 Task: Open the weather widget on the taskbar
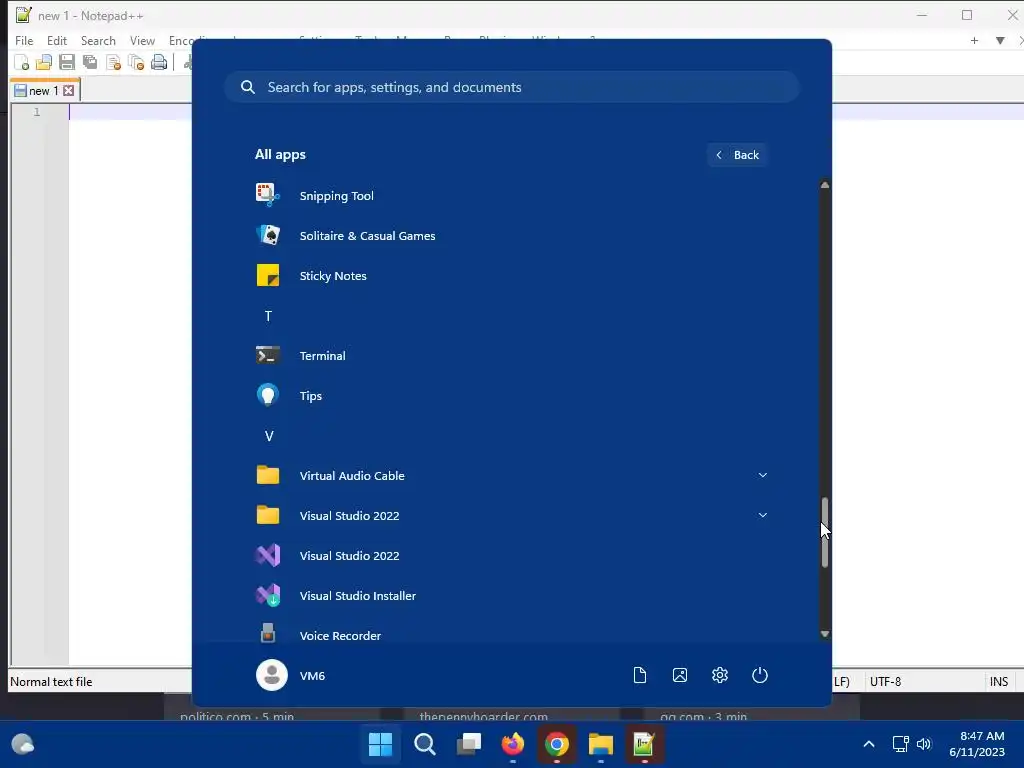click(23, 744)
